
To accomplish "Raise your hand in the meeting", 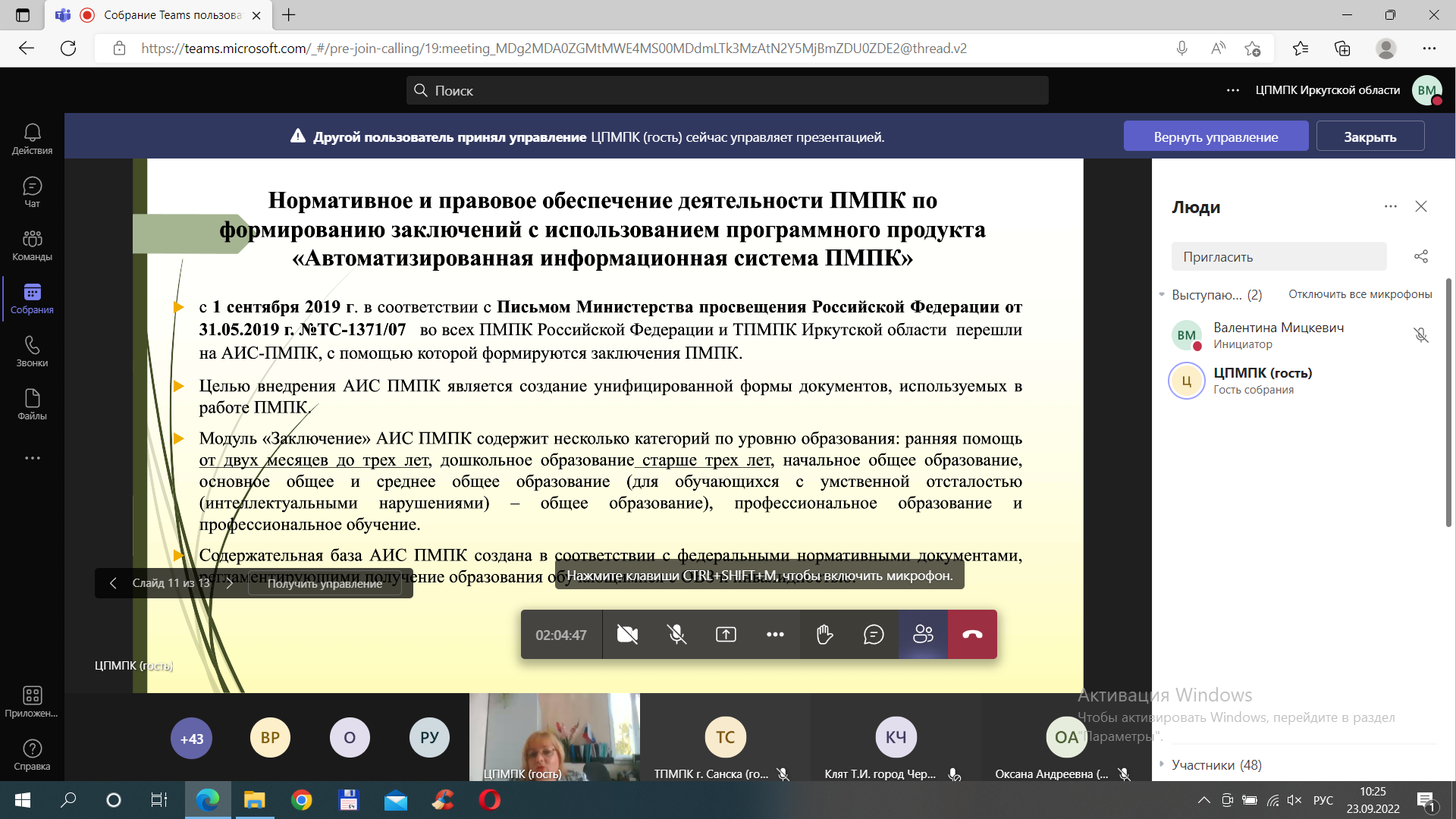I will point(824,635).
